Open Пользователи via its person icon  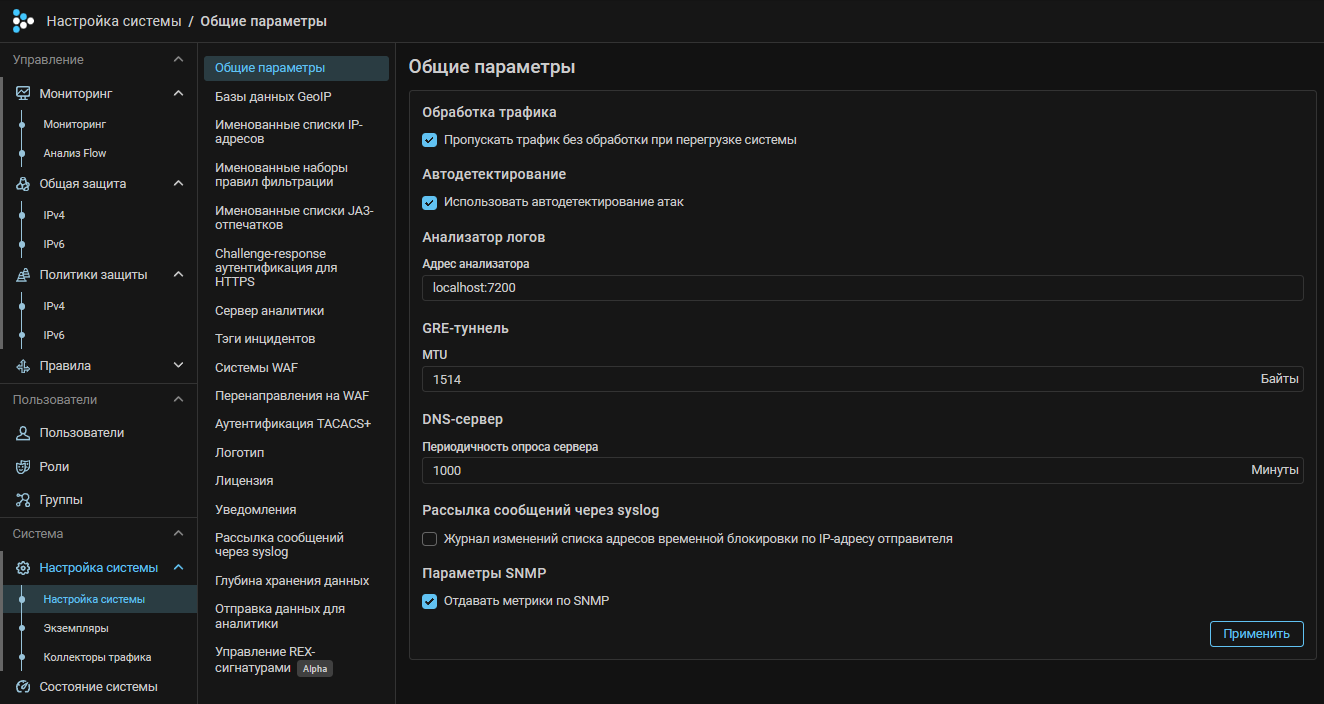point(23,433)
